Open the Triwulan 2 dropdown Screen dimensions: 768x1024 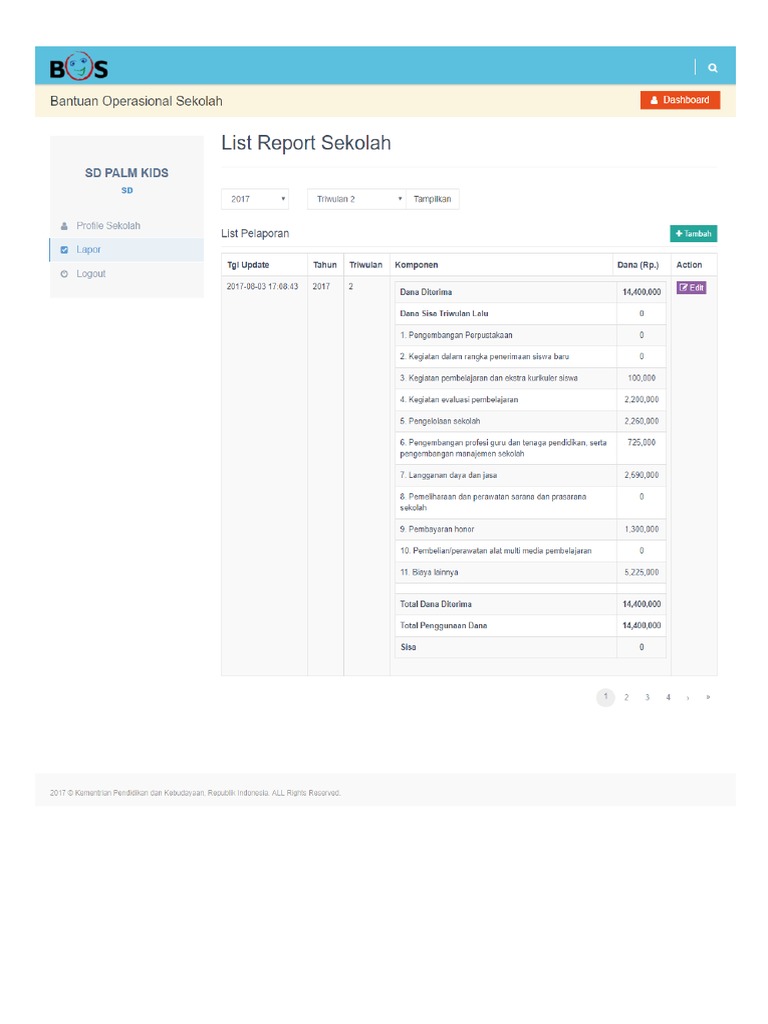click(356, 199)
